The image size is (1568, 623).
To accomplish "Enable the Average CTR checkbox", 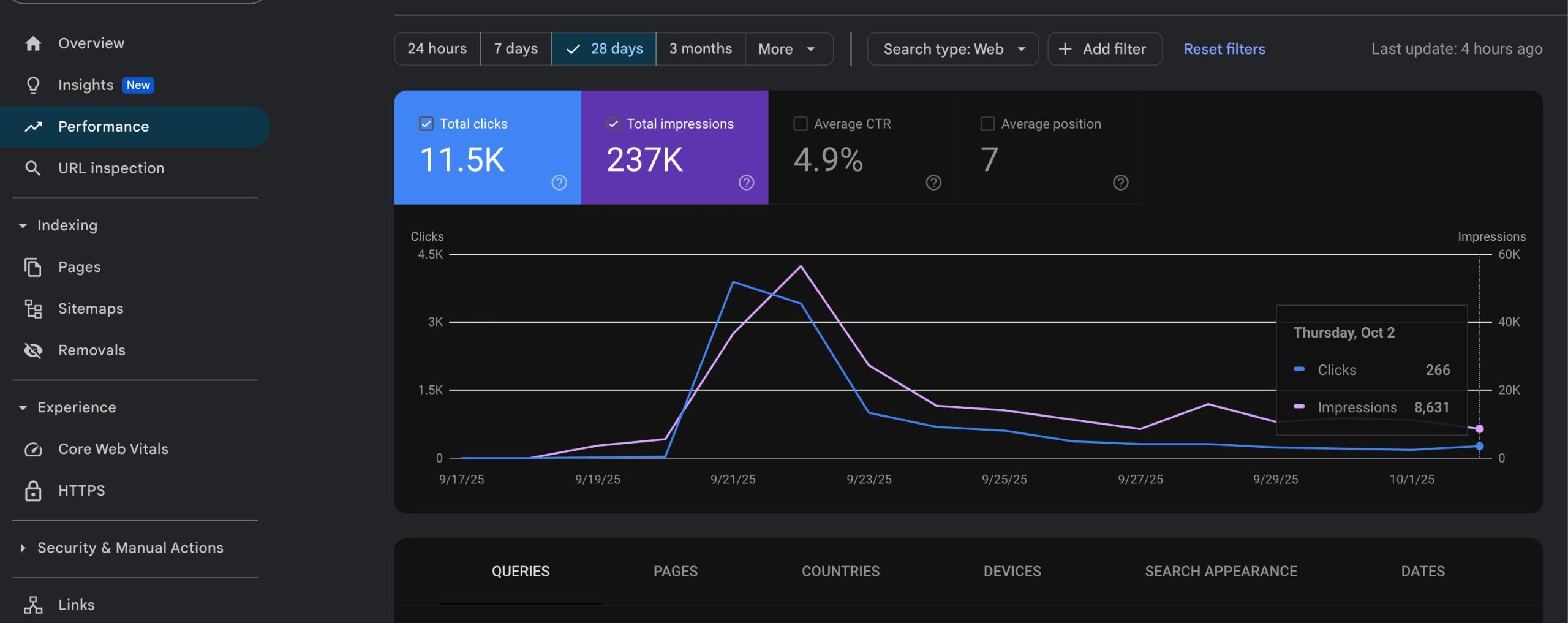I will 800,124.
